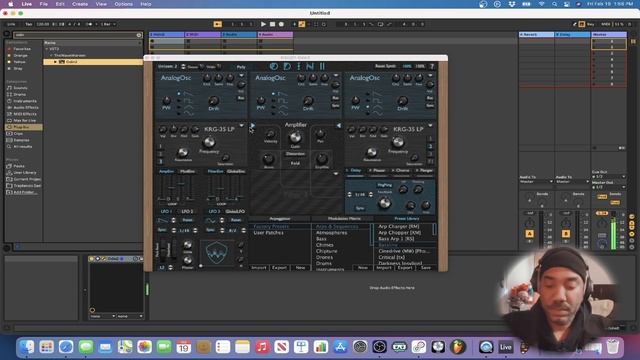Select the Bass preset category

321,239
